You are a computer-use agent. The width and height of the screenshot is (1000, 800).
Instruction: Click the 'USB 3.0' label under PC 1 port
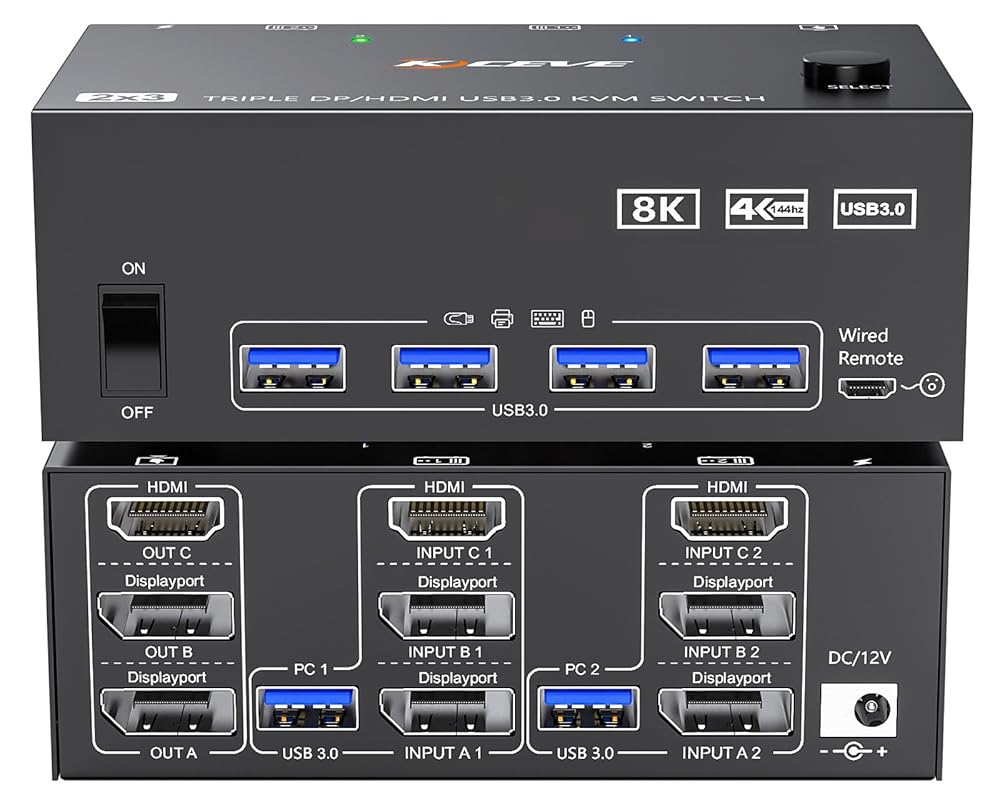point(310,753)
